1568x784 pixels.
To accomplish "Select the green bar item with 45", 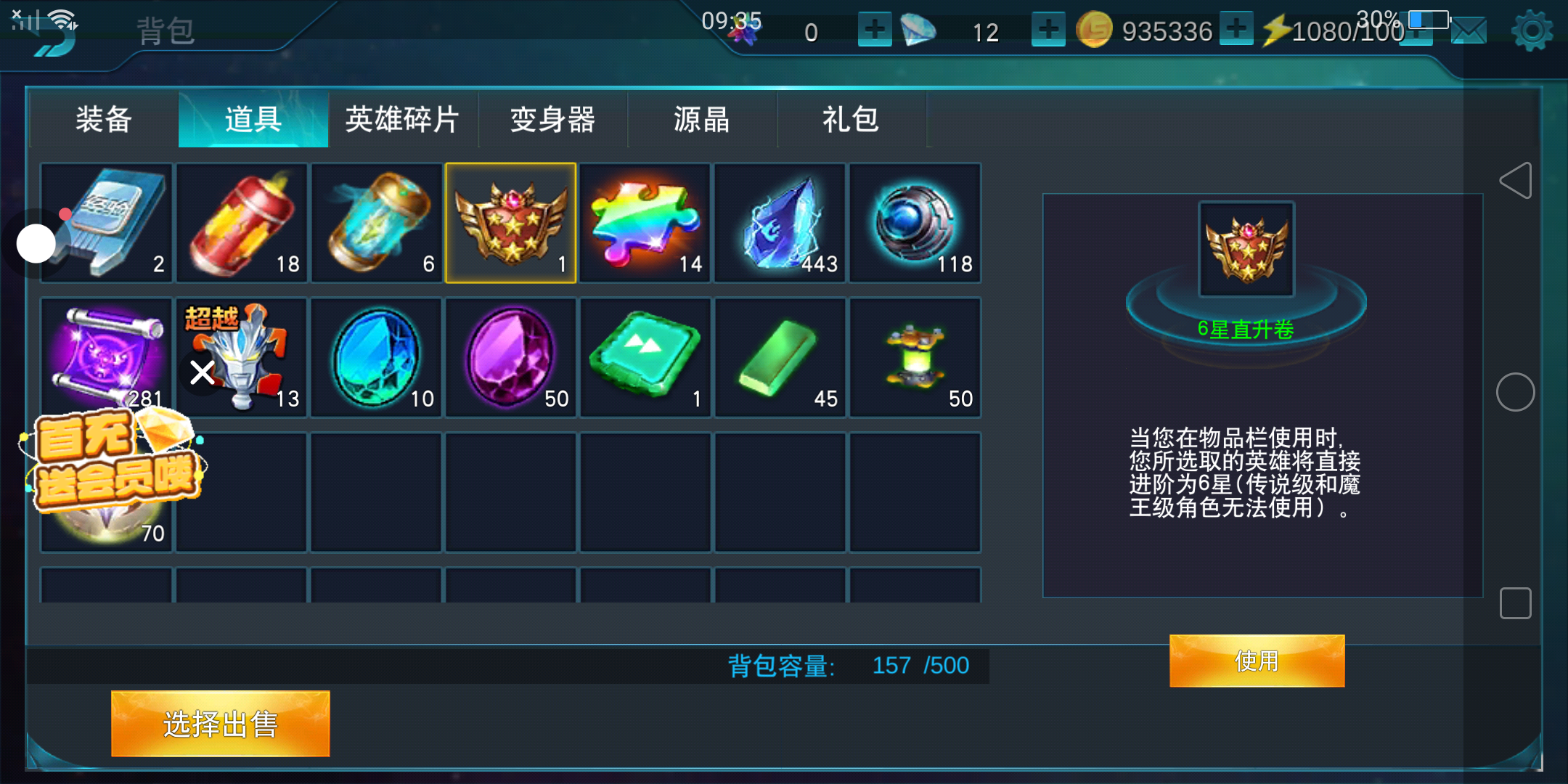I will point(780,358).
